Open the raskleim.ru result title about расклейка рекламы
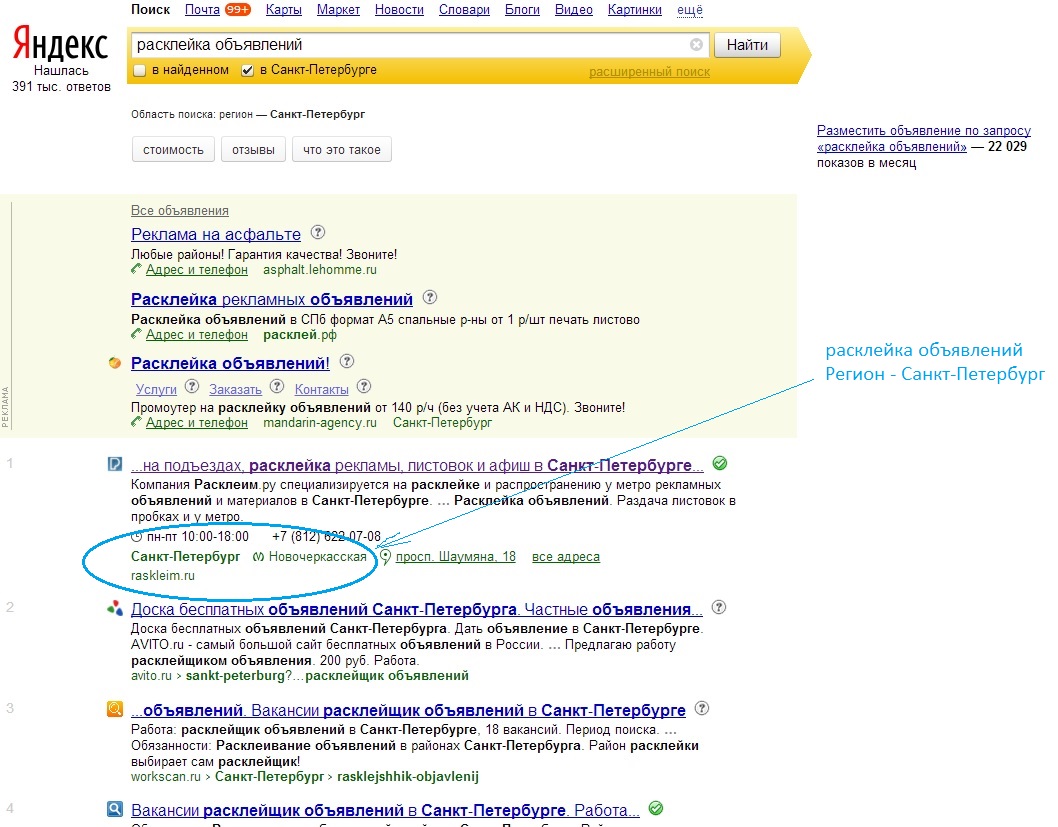Viewport: 1058px width, 827px height. [417, 465]
